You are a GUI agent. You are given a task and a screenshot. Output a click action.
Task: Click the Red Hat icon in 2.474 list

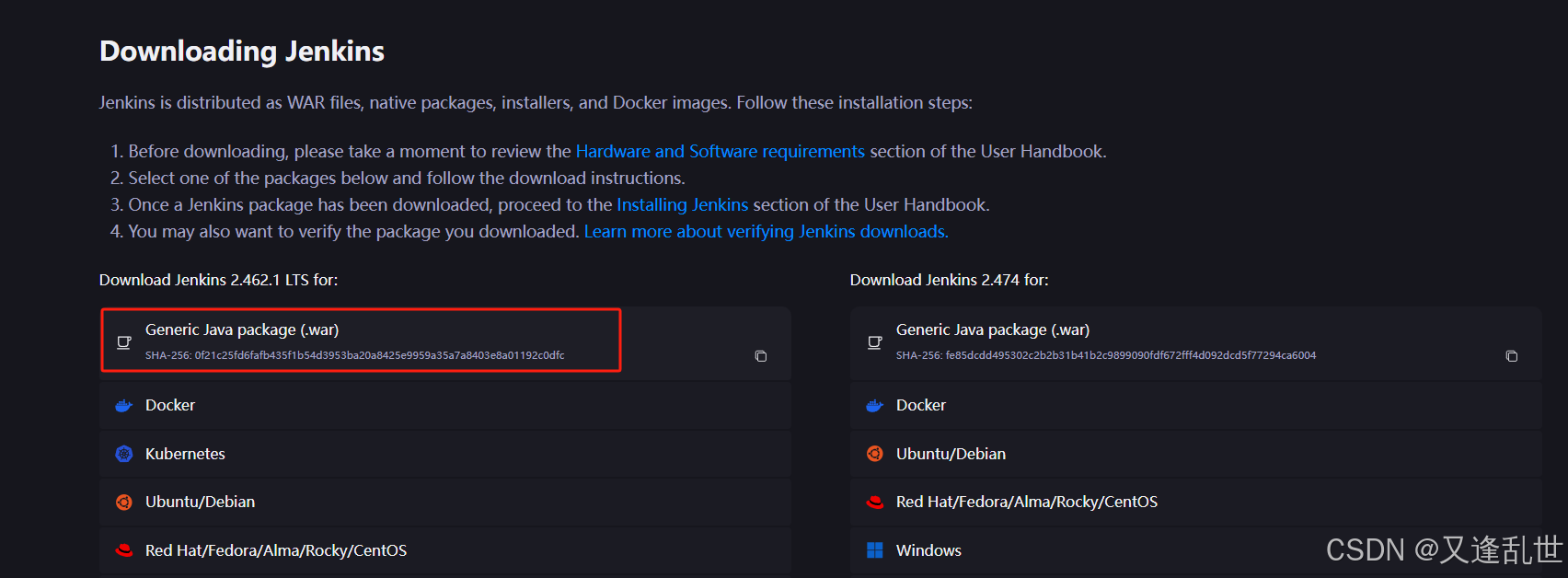point(875,502)
